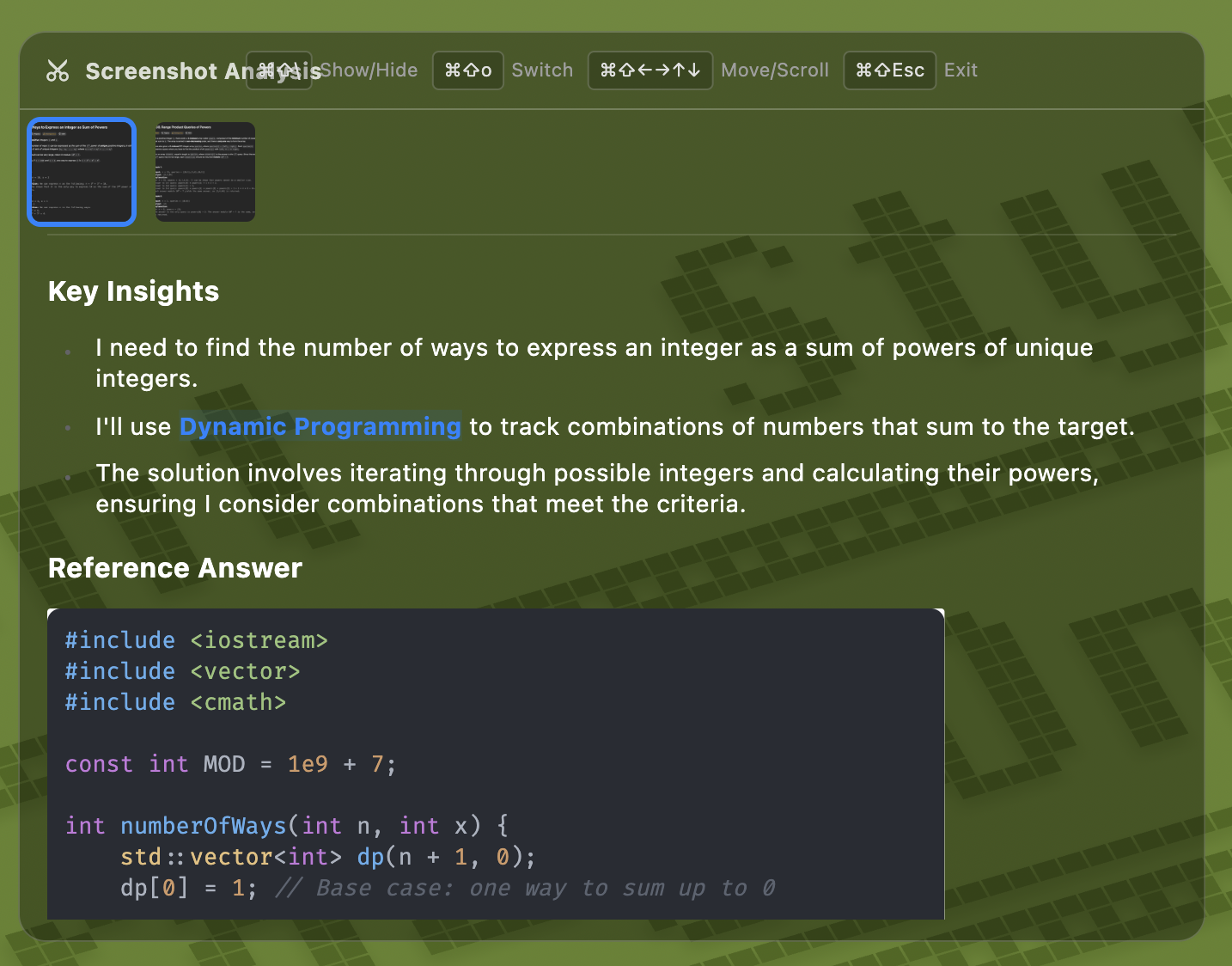Click the Move/Scroll label in the toolbar
This screenshot has width=1232, height=966.
(774, 70)
